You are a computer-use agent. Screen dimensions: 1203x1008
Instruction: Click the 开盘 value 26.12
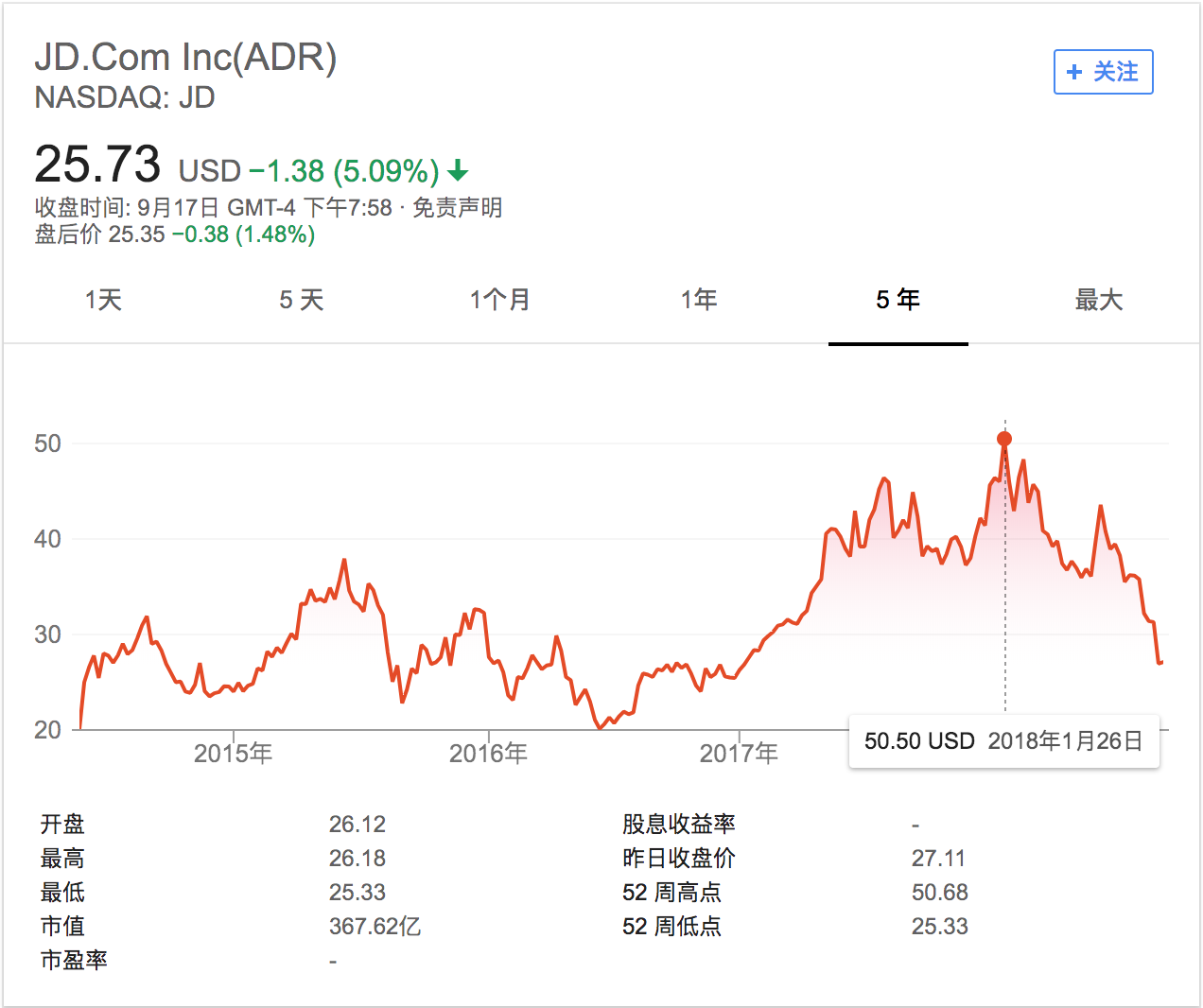click(357, 824)
